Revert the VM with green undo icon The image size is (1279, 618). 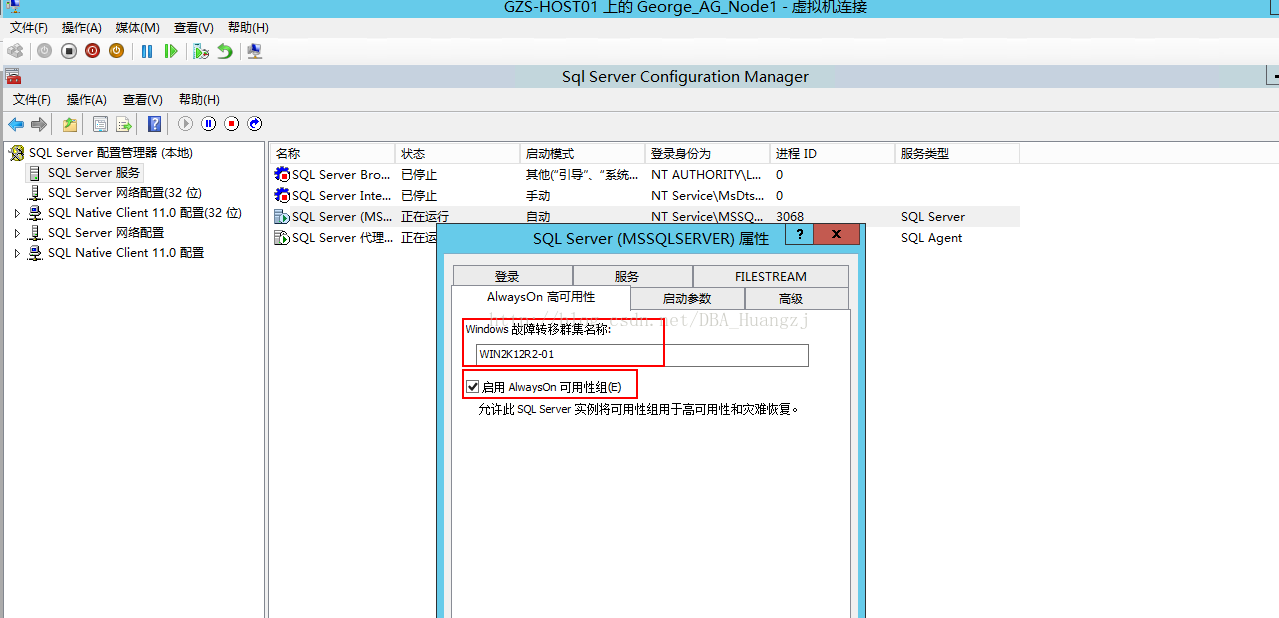pos(225,51)
